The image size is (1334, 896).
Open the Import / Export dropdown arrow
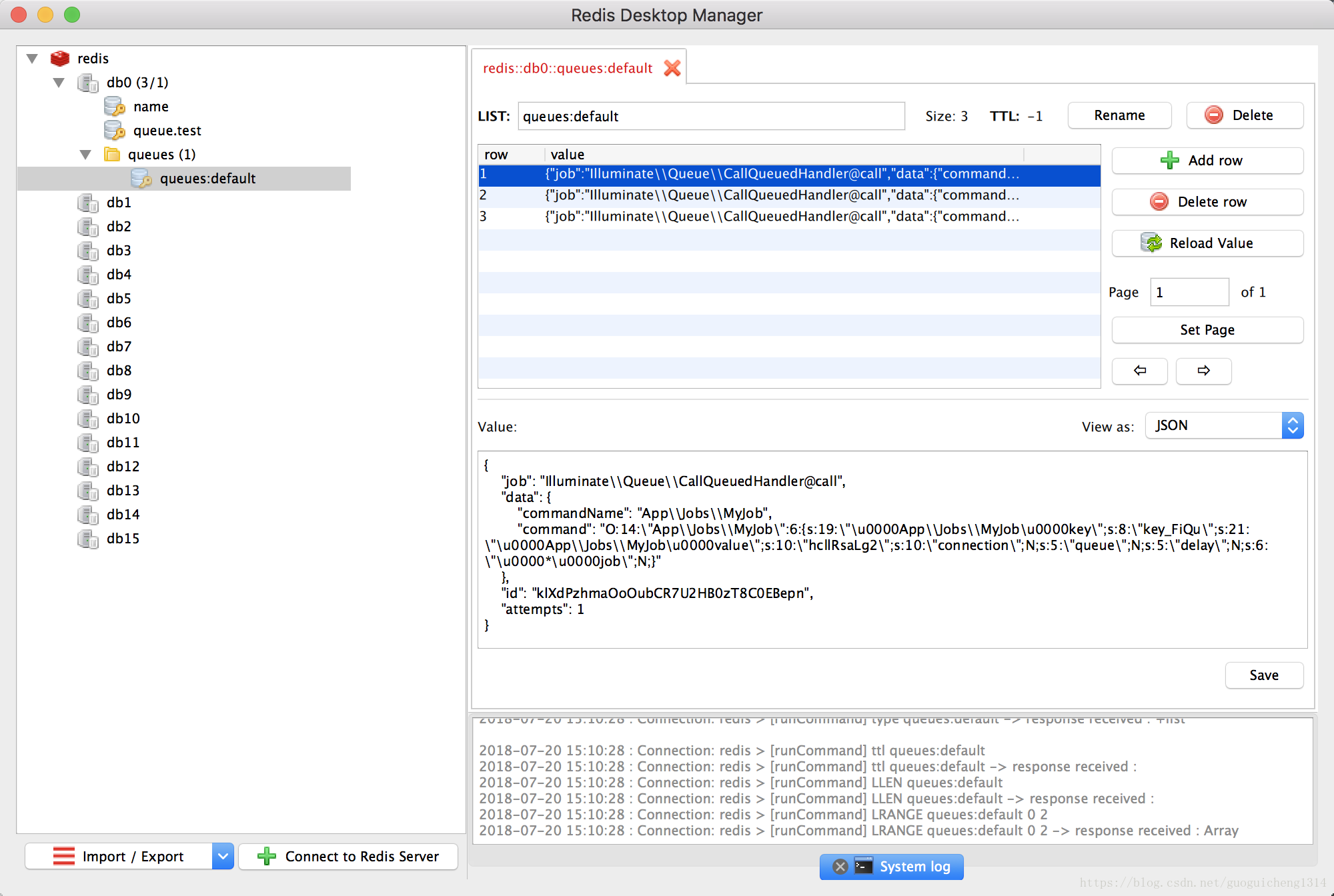[x=223, y=856]
